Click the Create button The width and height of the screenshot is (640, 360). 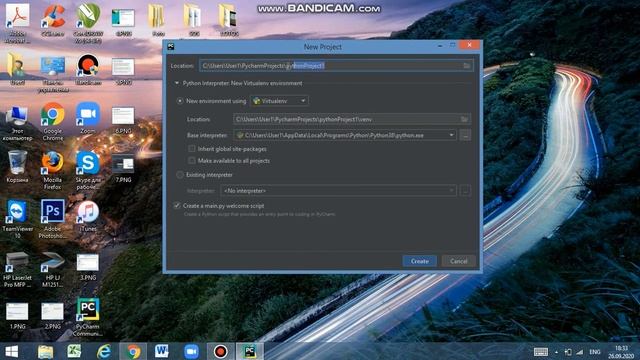point(420,261)
